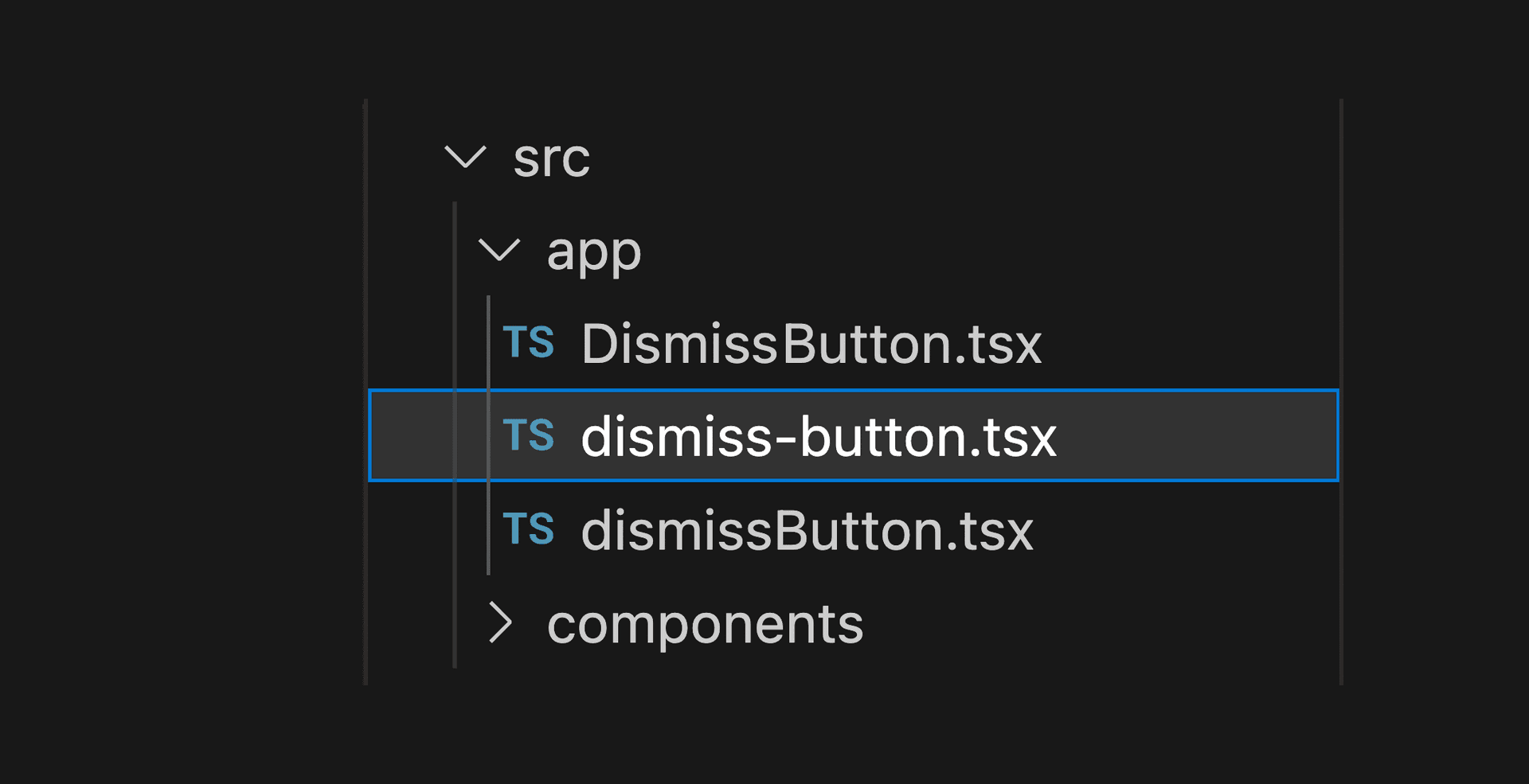Select the components folder entry
This screenshot has width=1529, height=784.
705,623
